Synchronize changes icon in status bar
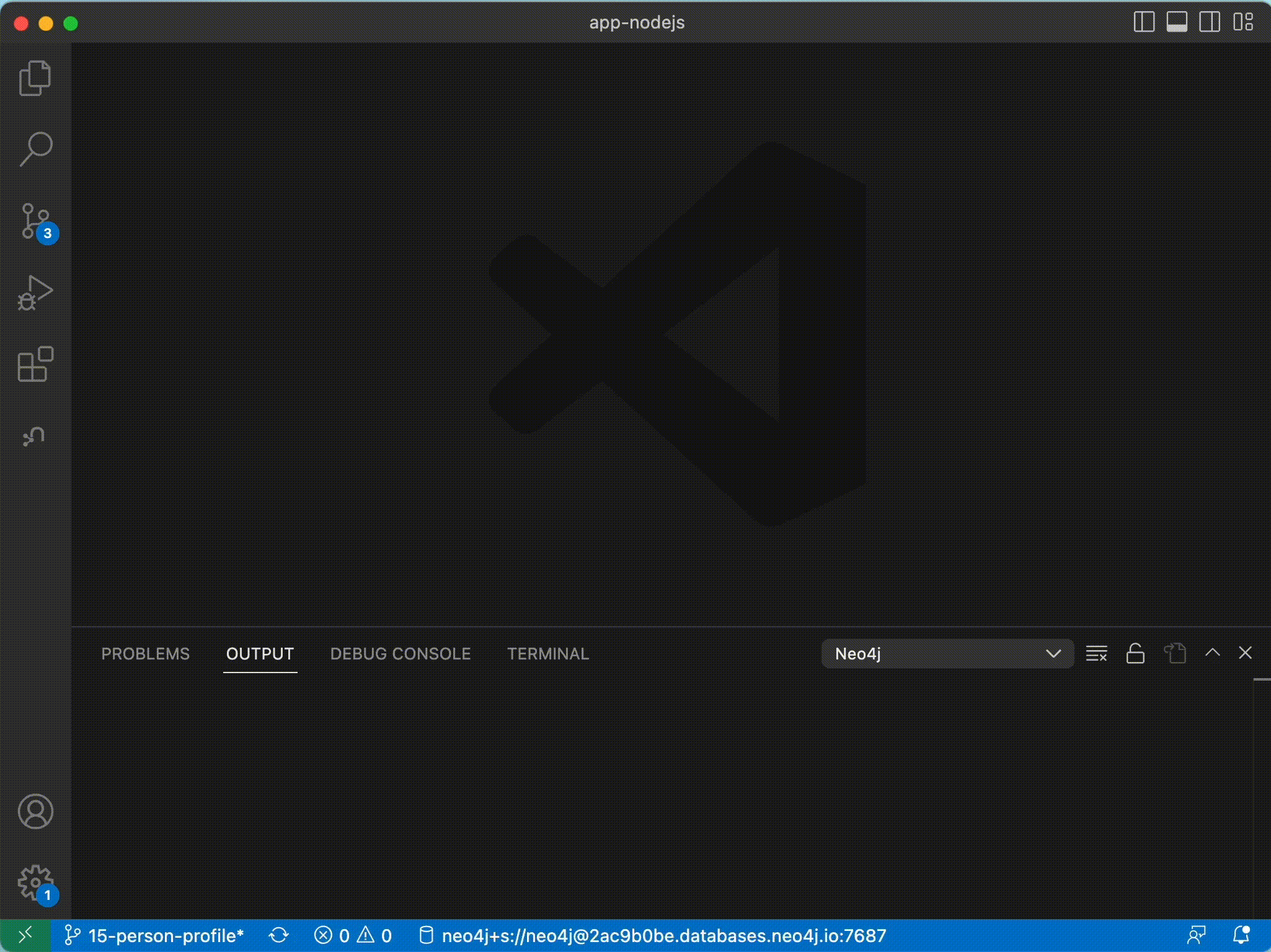The height and width of the screenshot is (952, 1271). [x=279, y=936]
